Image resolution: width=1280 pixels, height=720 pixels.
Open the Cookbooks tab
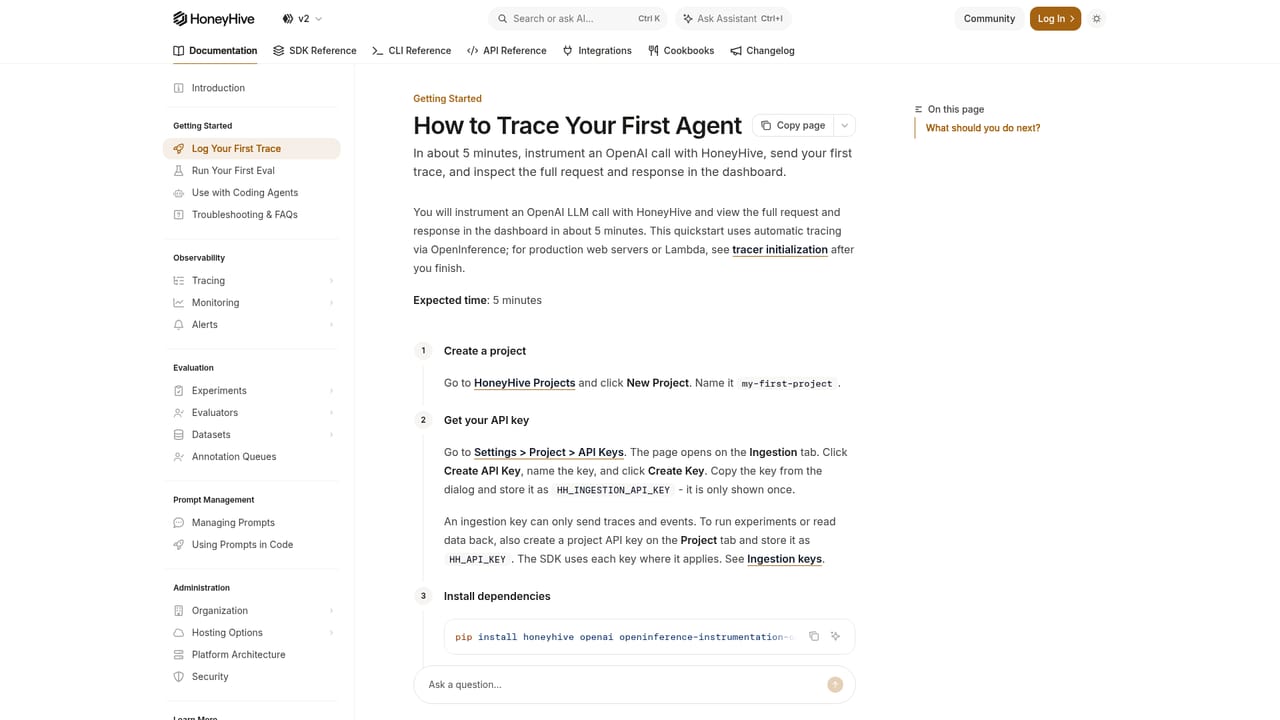coord(681,50)
